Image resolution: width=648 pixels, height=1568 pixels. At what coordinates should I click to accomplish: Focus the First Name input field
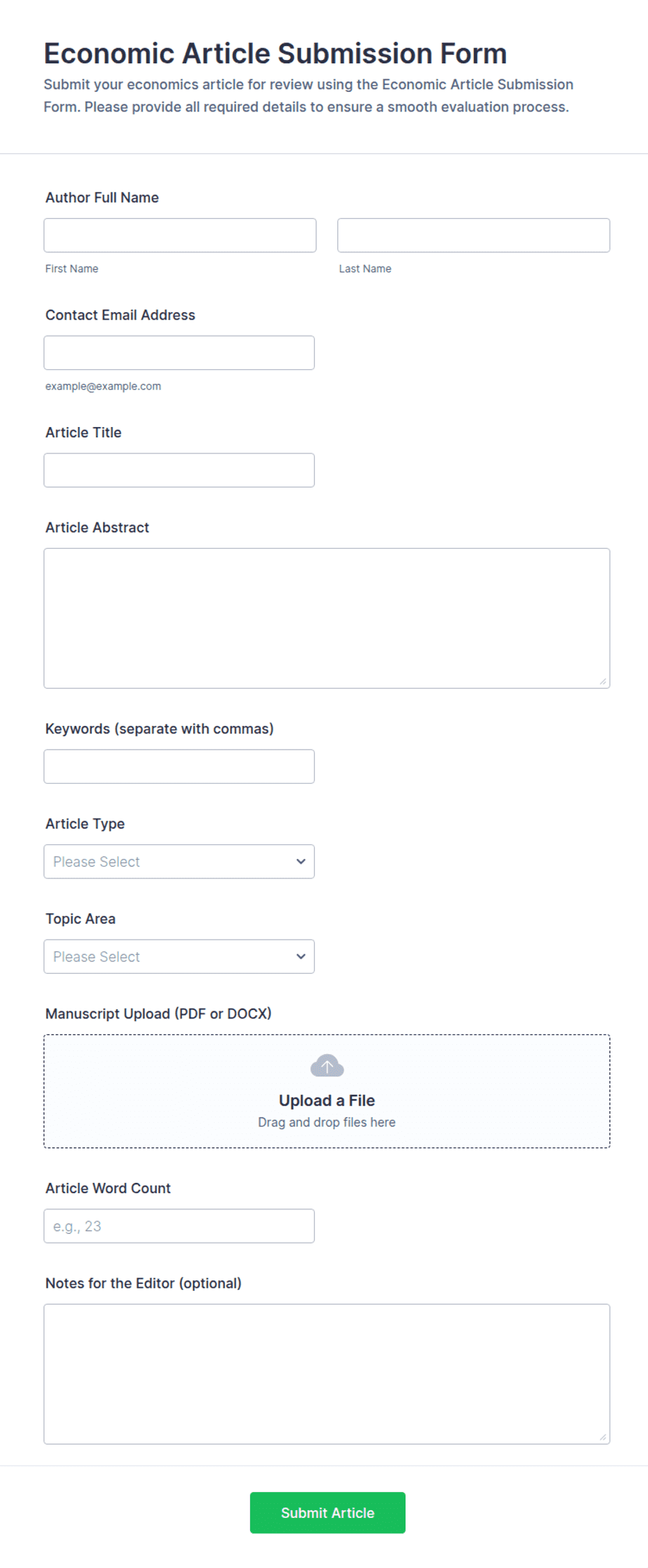pos(180,235)
